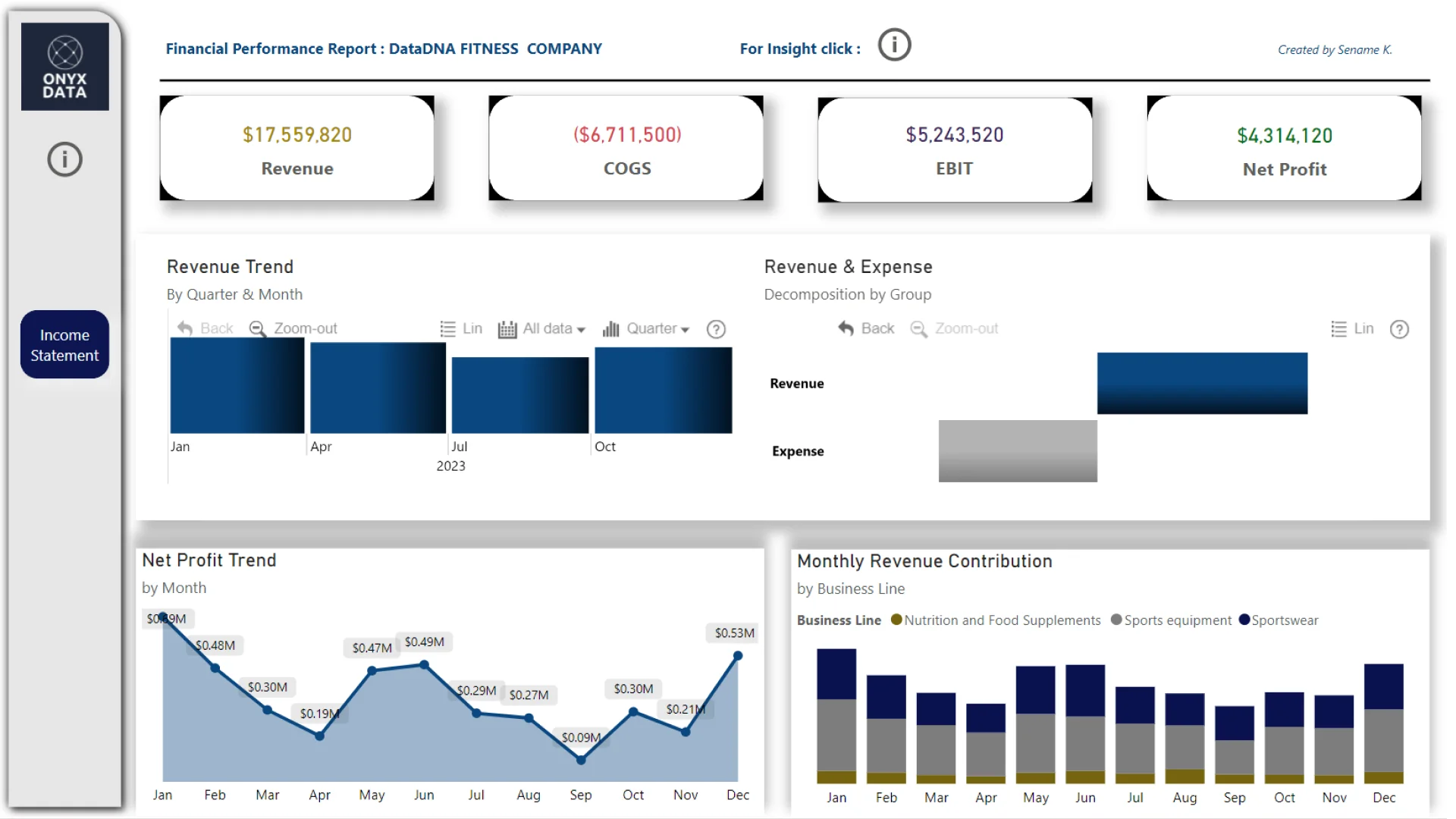Click Monthly Revenue Contribution chart title
Screen dimensions: 1456x819
(x=924, y=561)
